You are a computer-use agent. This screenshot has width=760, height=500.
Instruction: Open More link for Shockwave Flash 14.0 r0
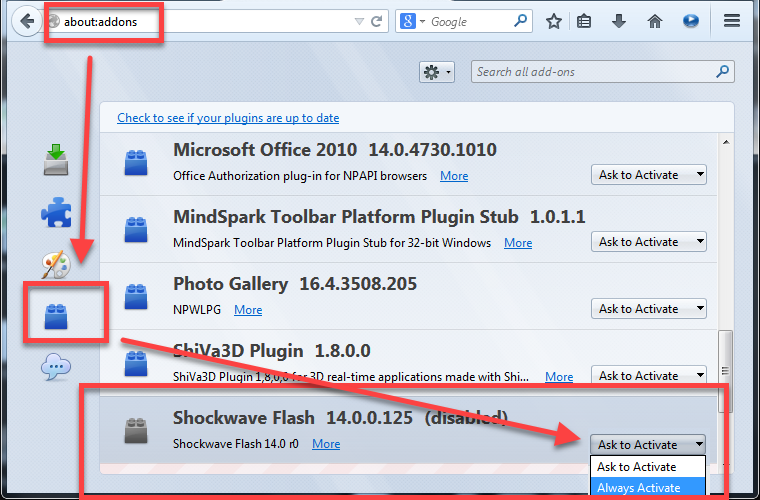(x=326, y=444)
